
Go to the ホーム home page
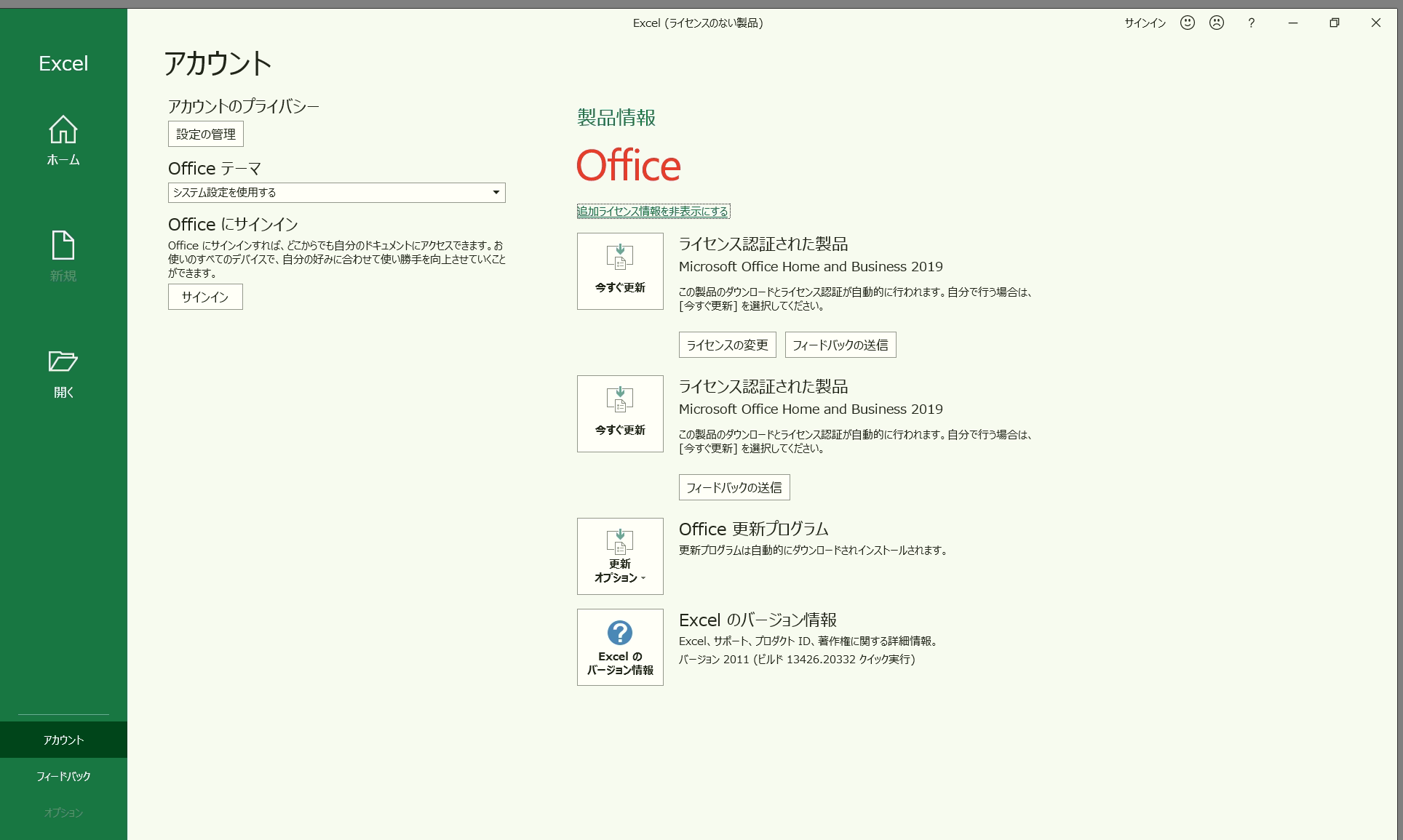coord(63,141)
